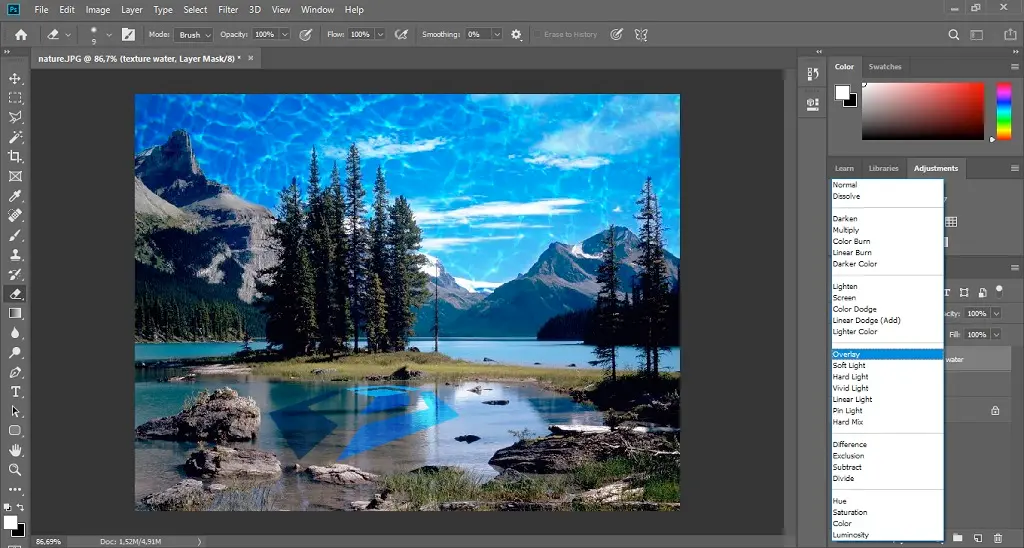
Task: Enable the Erase to History checkbox
Action: (x=537, y=35)
